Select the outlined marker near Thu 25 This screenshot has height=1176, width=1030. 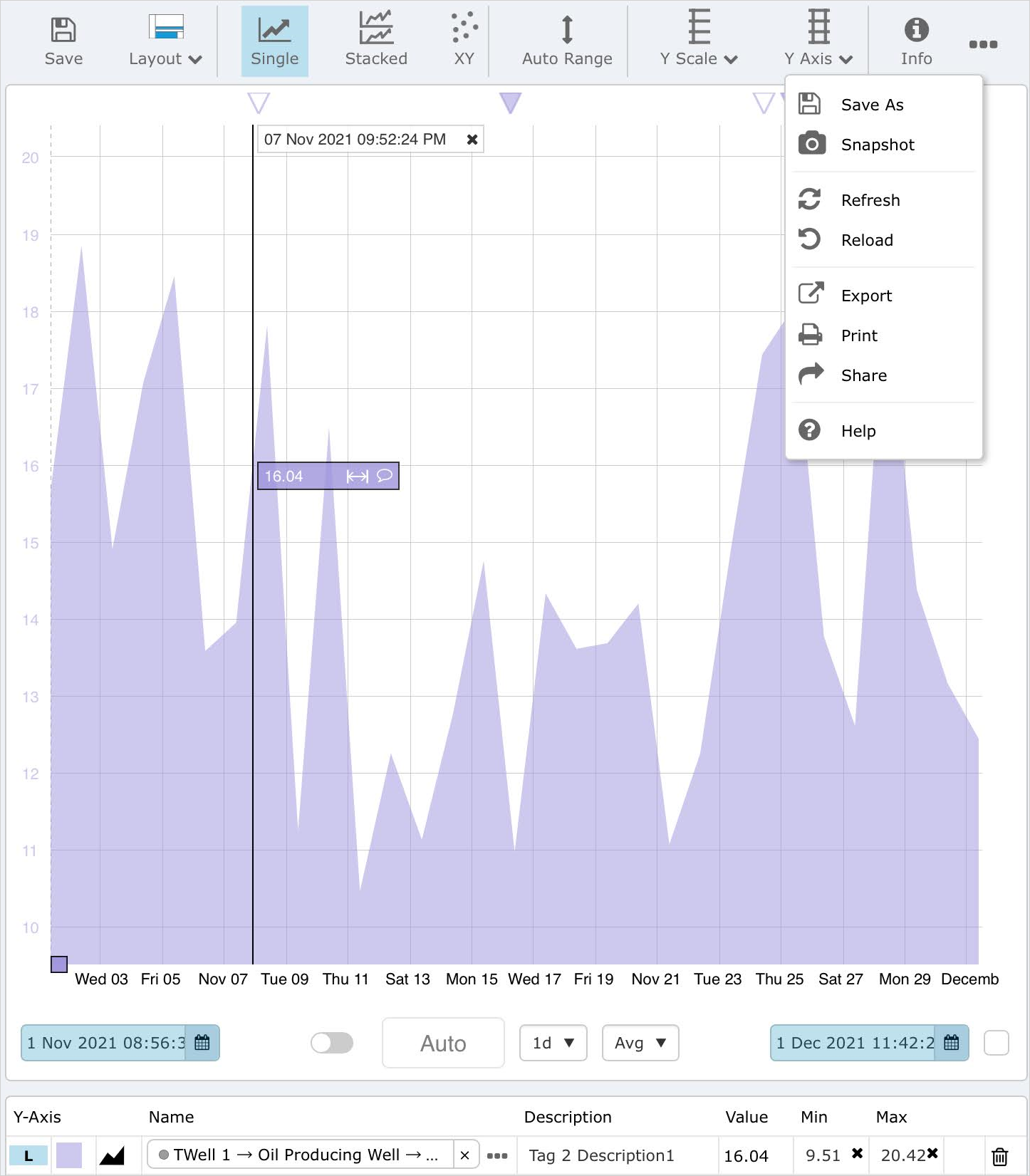pyautogui.click(x=764, y=103)
